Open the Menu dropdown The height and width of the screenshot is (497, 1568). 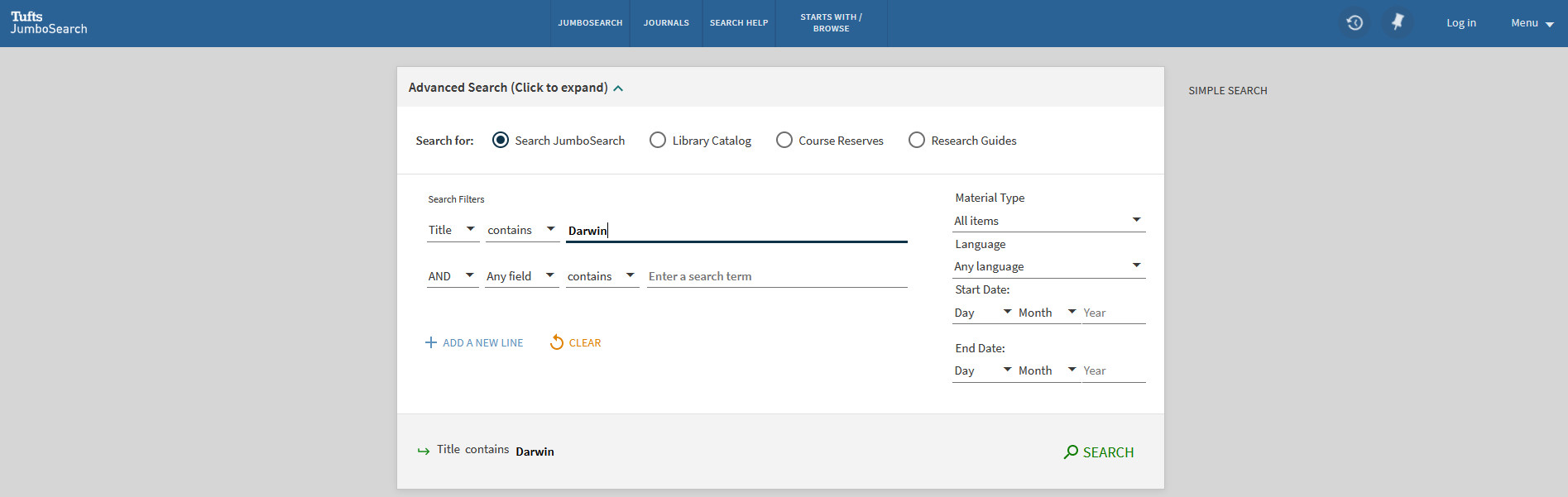point(1532,23)
